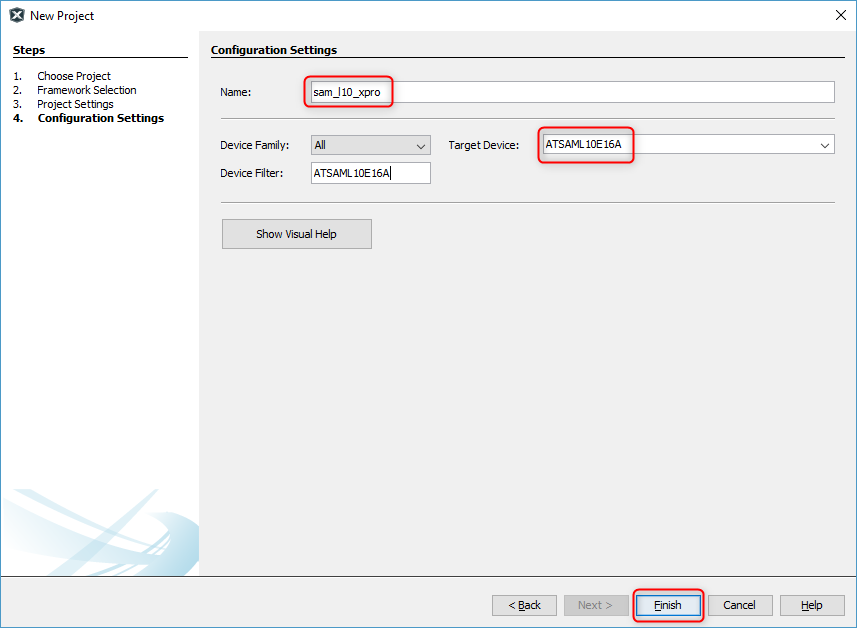Expand the Target Device dropdown arrow
The height and width of the screenshot is (628, 857).
(825, 145)
